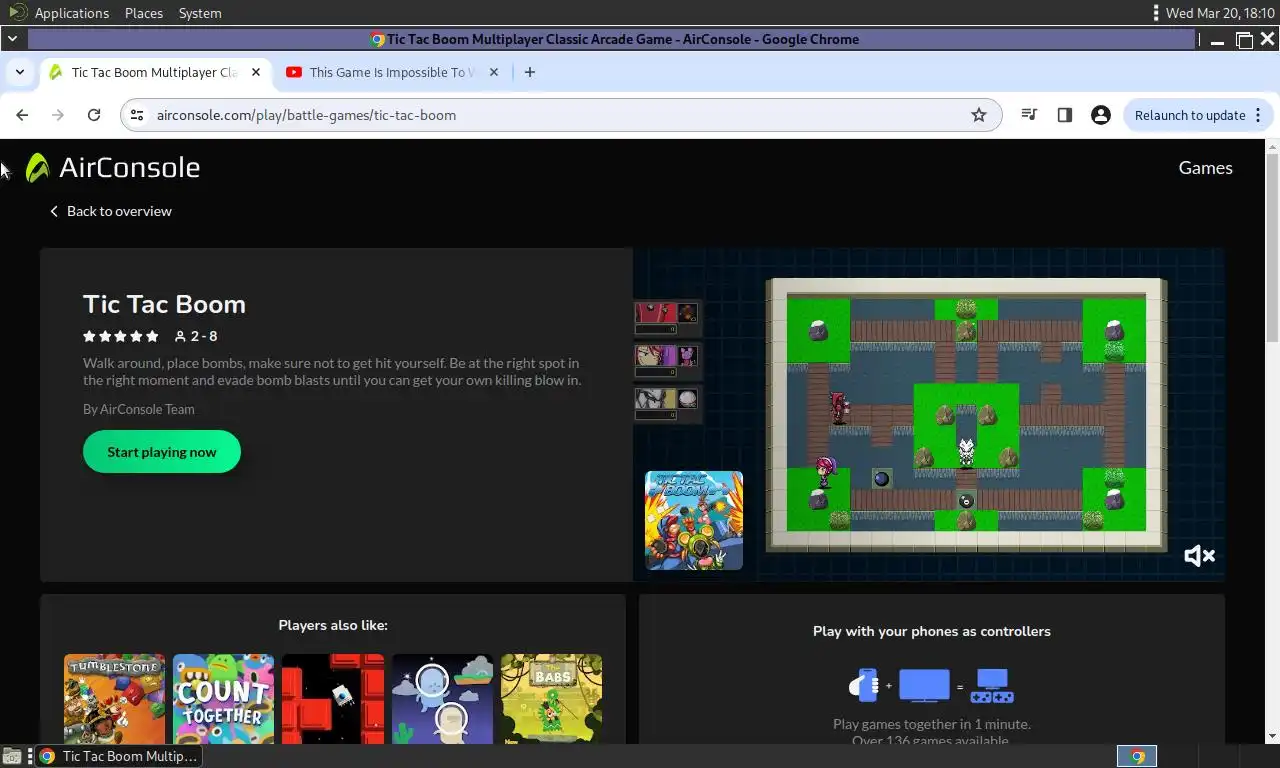
Task: Click the white player score panel
Action: (667, 402)
